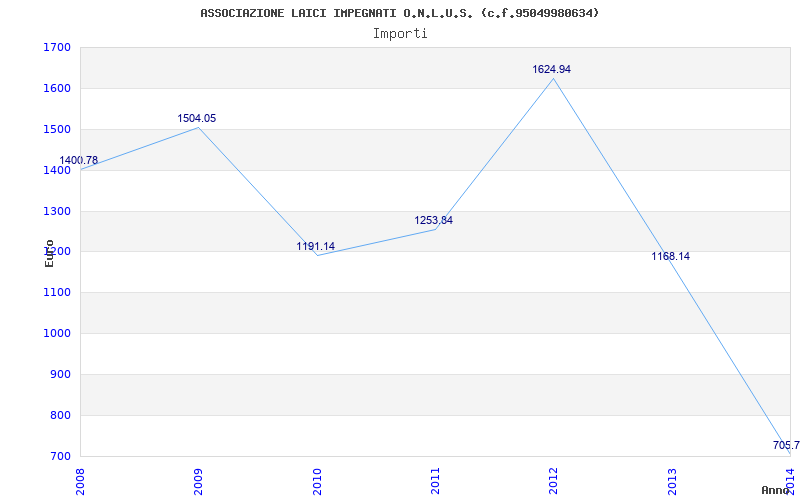Select the 1000 y-axis tick label
The width and height of the screenshot is (800, 500).
(57, 334)
